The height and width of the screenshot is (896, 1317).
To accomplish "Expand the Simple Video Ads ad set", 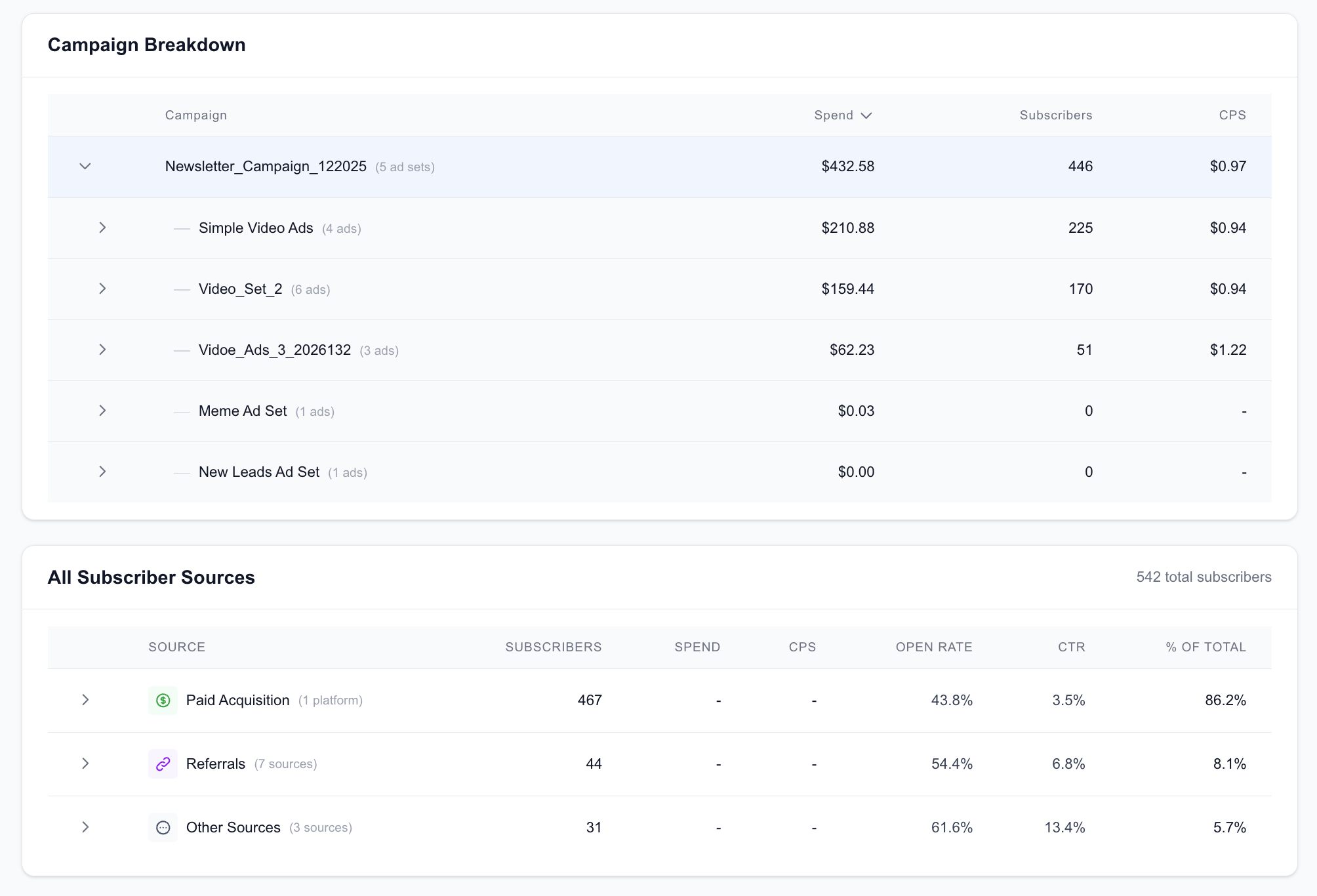I will coord(102,228).
